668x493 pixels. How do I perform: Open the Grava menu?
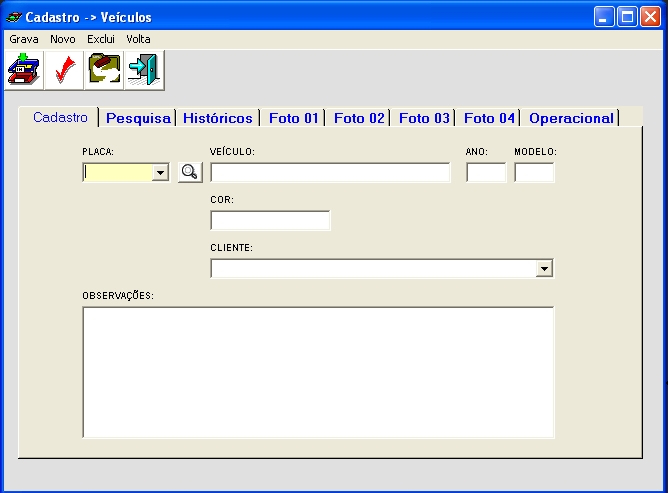point(23,38)
